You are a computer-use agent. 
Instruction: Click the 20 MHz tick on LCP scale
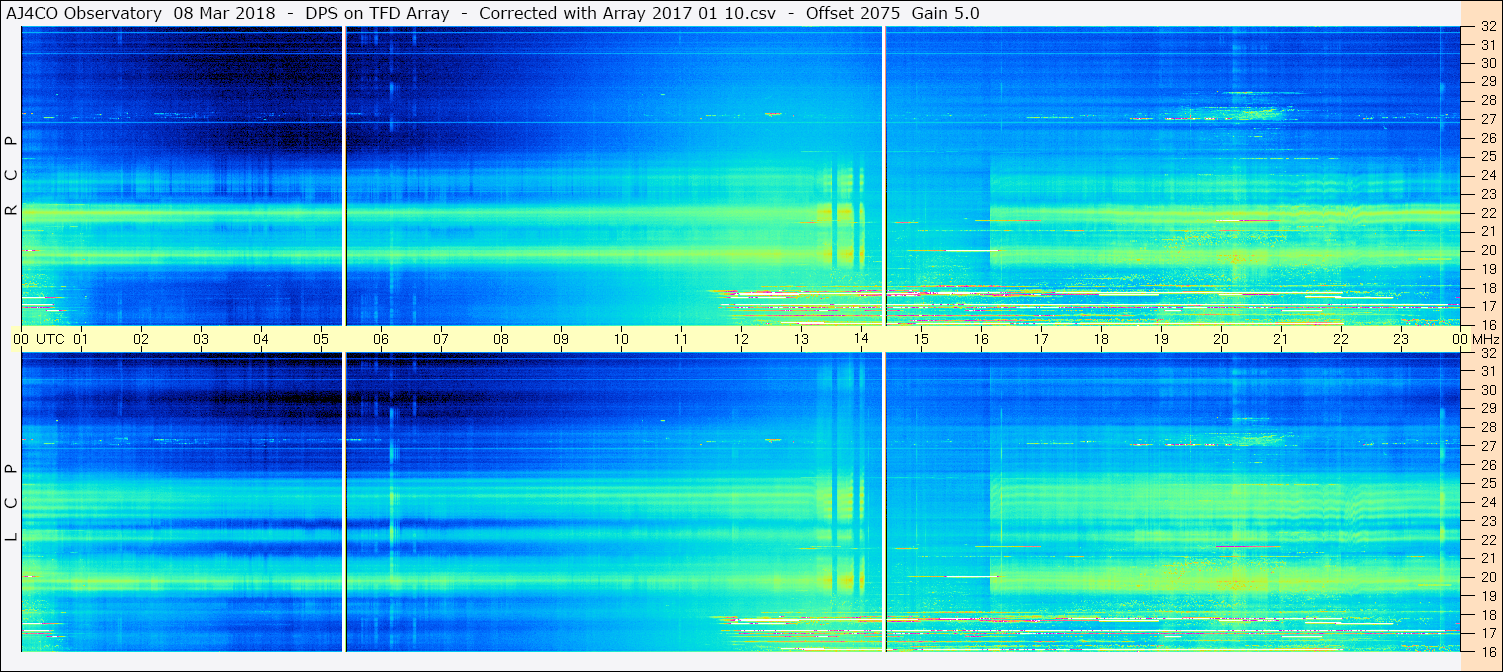[1487, 577]
